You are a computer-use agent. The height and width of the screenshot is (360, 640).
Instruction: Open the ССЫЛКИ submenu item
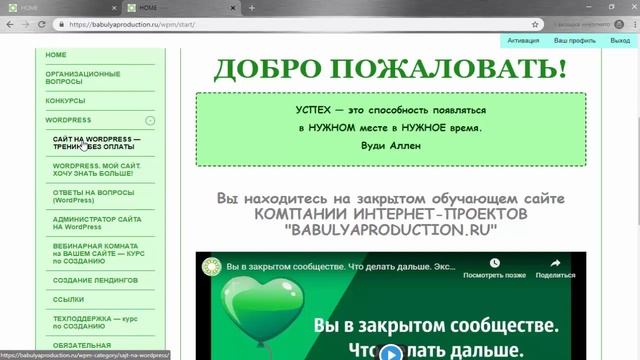(68, 300)
